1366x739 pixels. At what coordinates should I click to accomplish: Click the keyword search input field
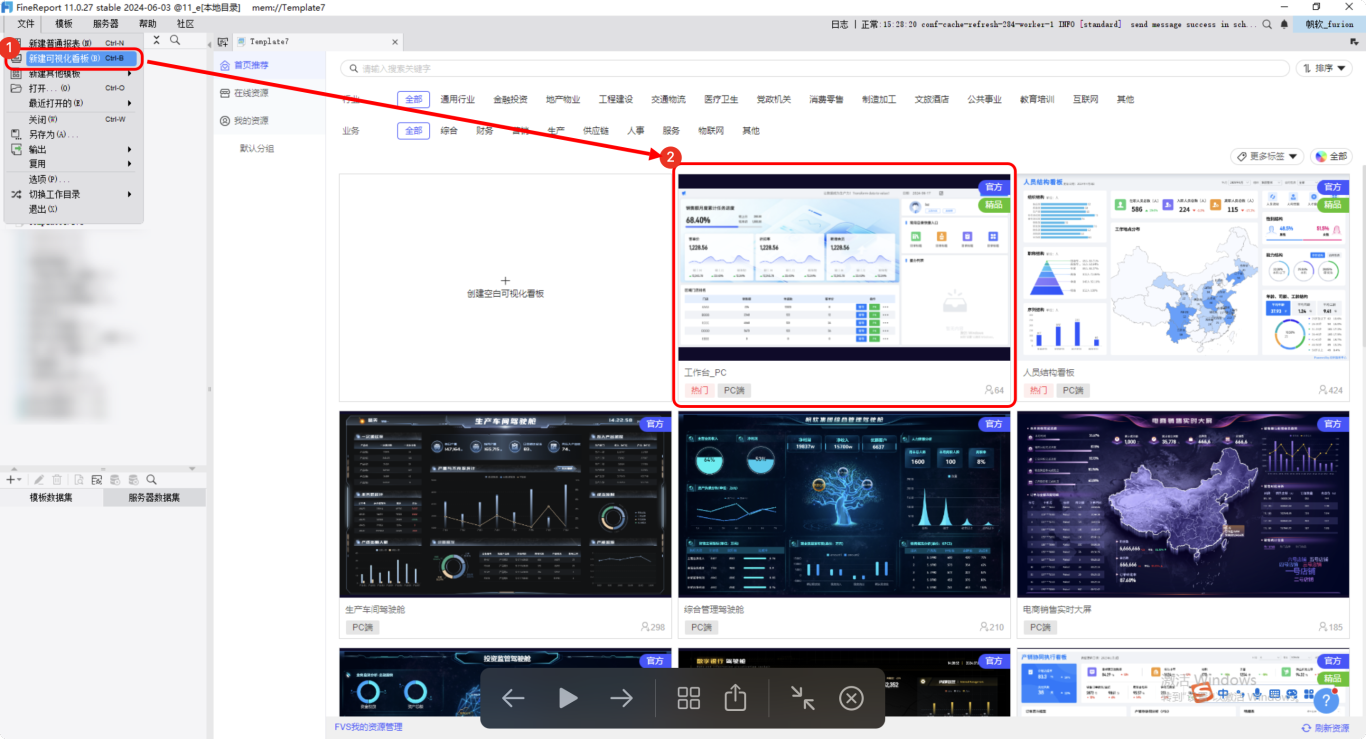[815, 68]
